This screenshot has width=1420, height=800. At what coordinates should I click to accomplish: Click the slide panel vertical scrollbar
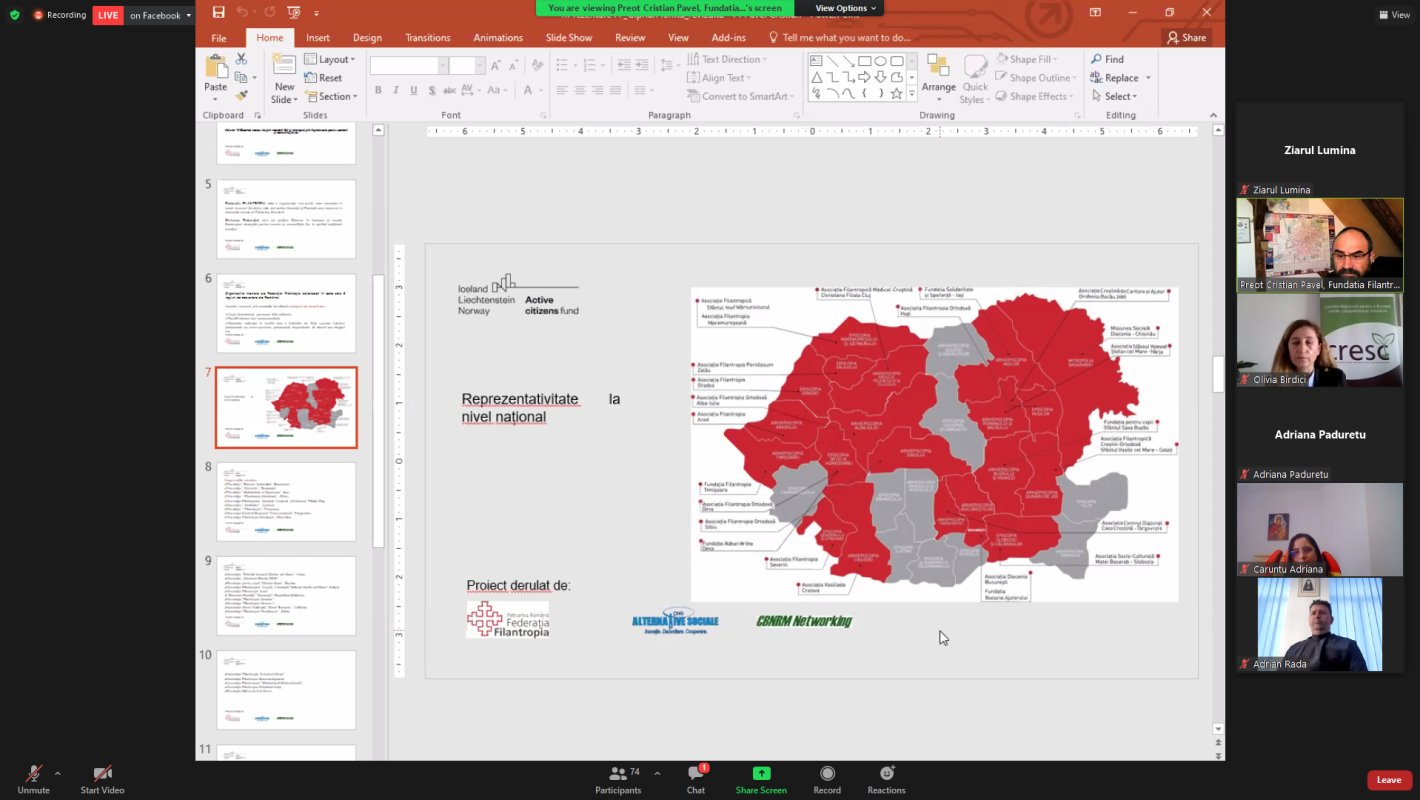tap(378, 410)
